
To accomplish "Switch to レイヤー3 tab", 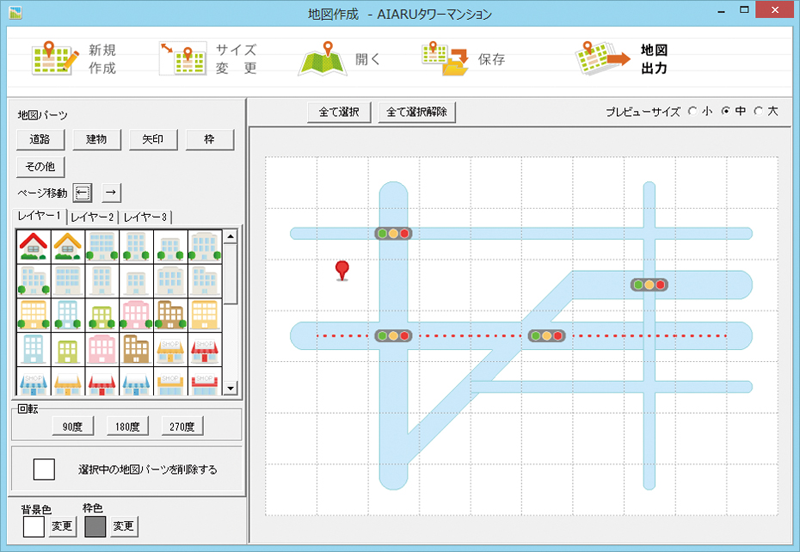I will tap(146, 217).
